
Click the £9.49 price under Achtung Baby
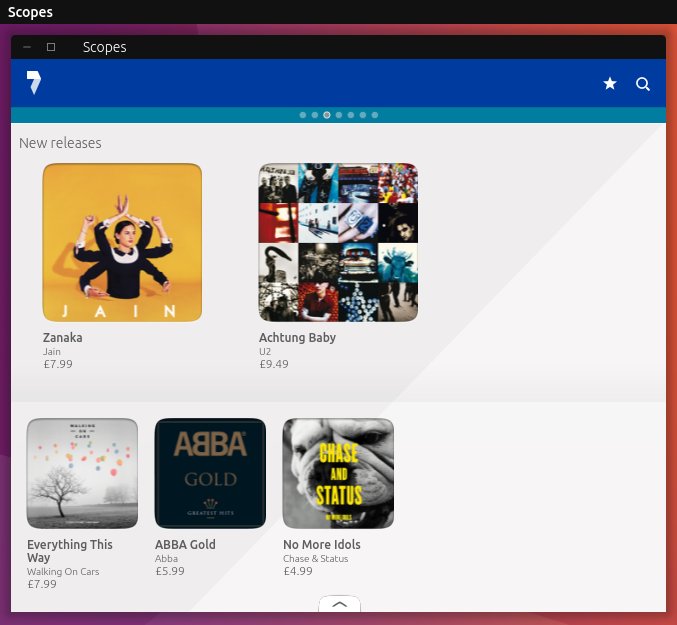pyautogui.click(x=274, y=364)
